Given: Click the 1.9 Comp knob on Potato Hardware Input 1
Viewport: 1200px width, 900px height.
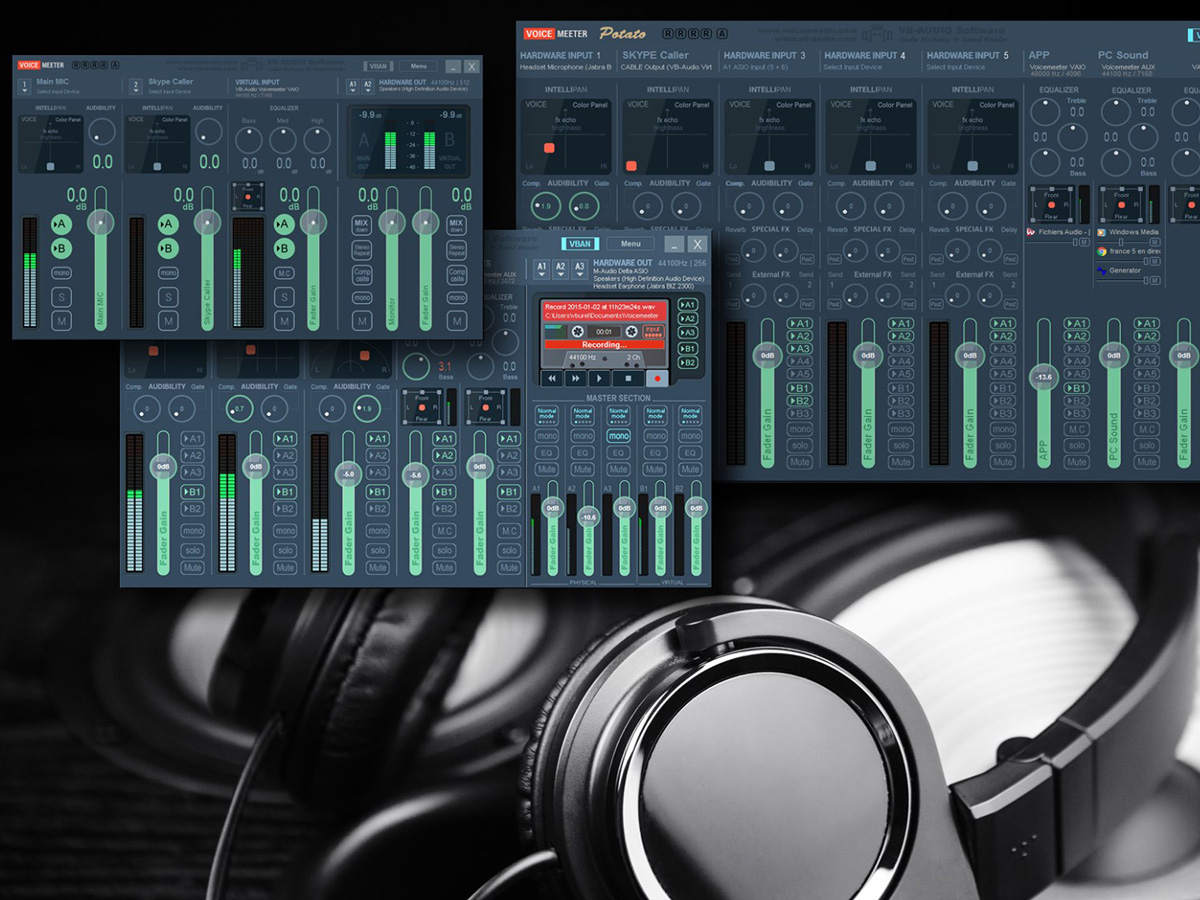Looking at the screenshot, I should point(546,206).
